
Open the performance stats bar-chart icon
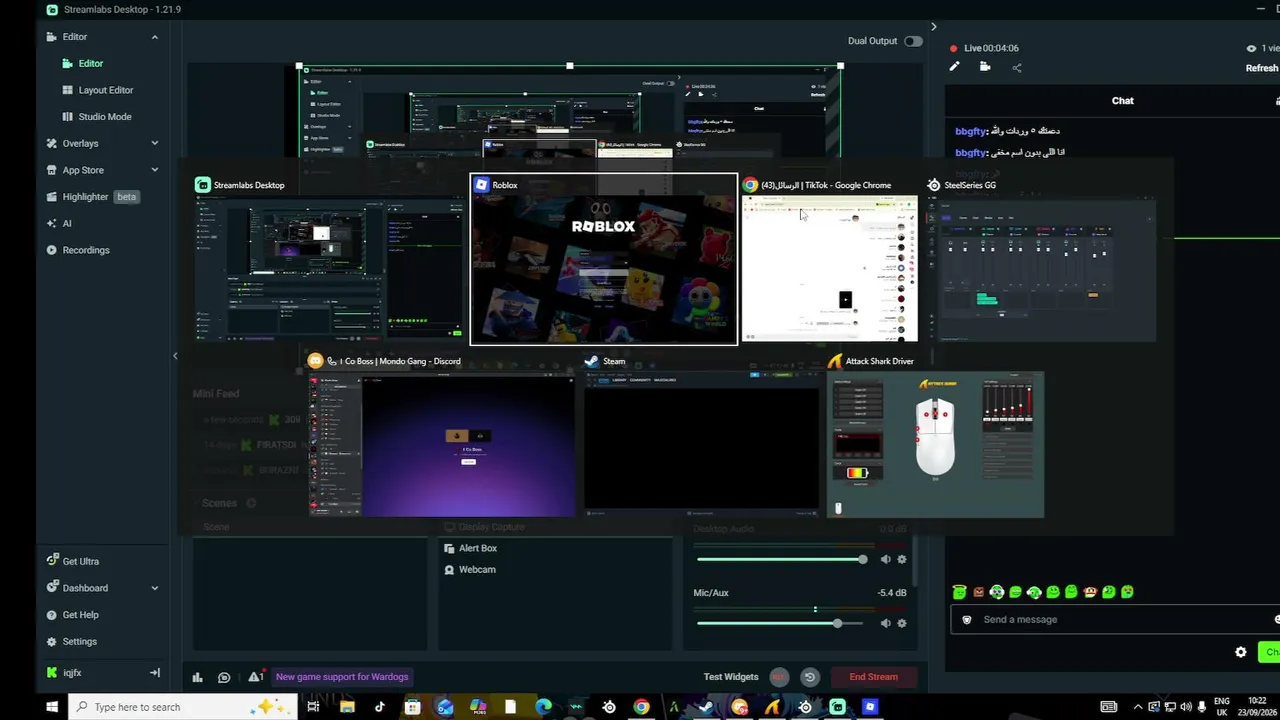pyautogui.click(x=197, y=677)
